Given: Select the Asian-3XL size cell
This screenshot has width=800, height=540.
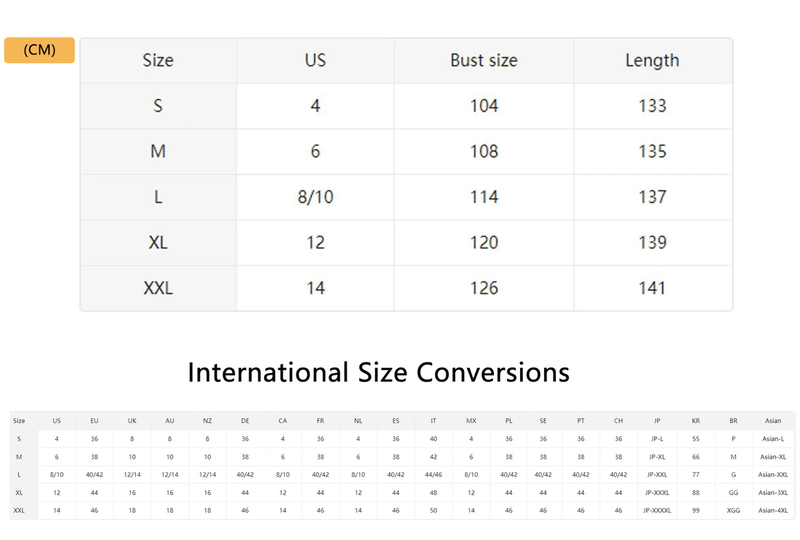Looking at the screenshot, I should click(x=773, y=493).
